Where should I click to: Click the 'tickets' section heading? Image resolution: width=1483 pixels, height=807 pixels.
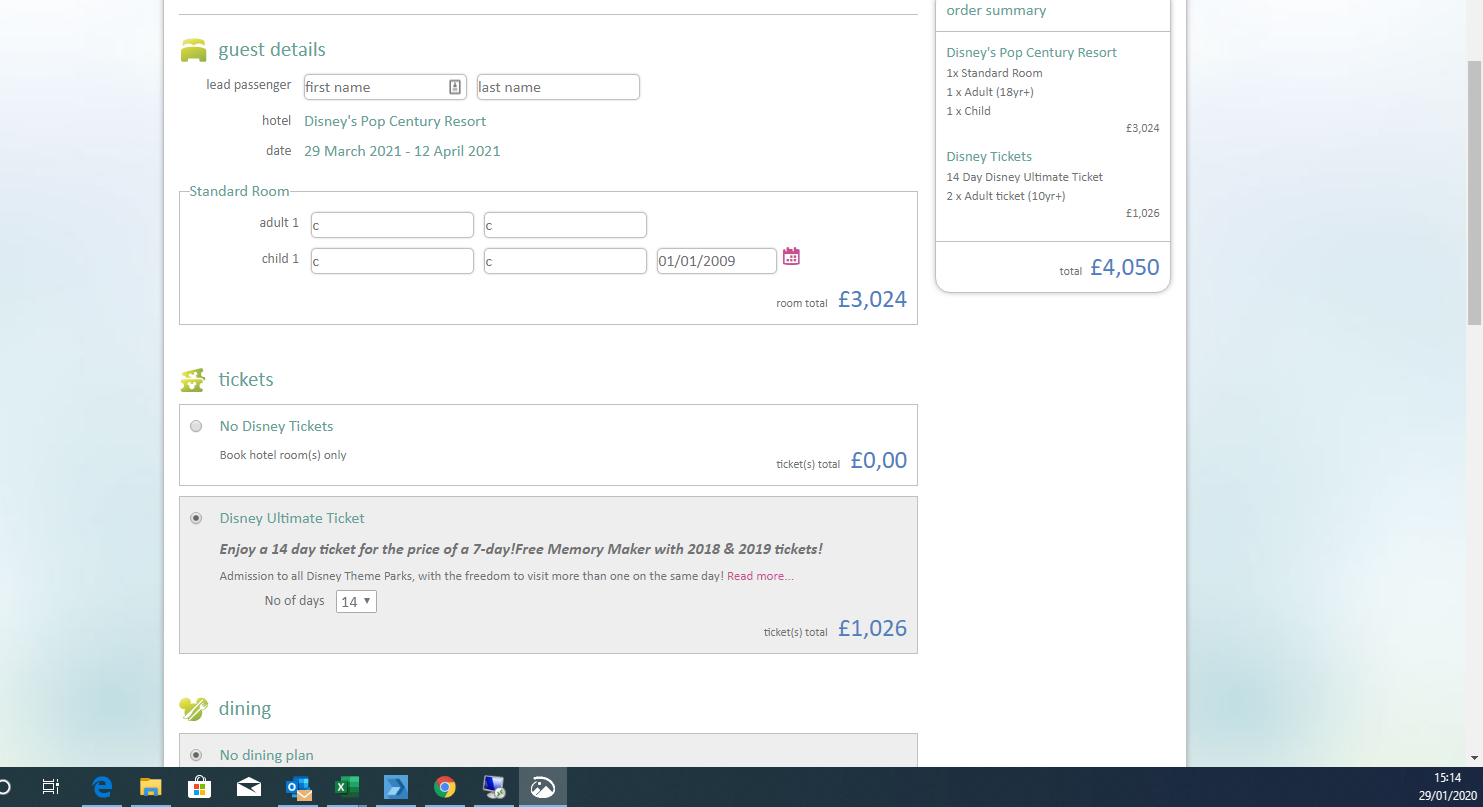[x=246, y=379]
